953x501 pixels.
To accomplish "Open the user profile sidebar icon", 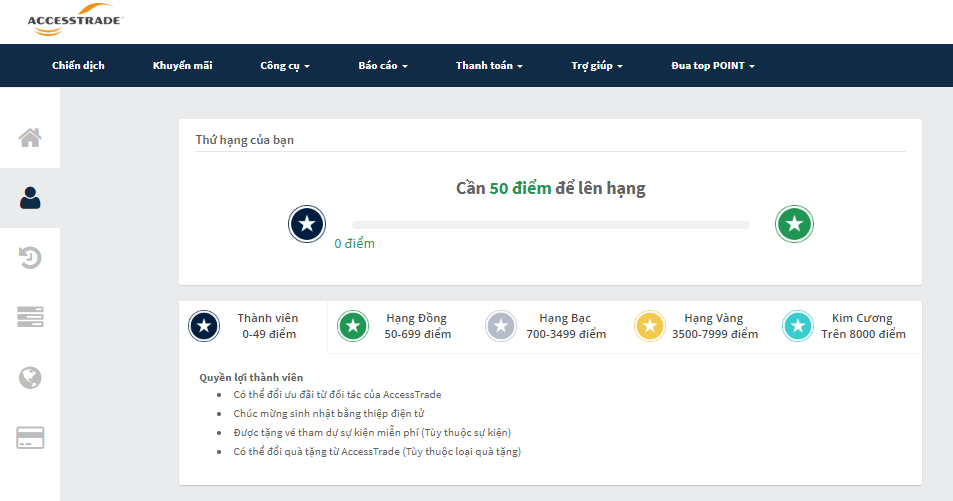I will click(x=30, y=198).
